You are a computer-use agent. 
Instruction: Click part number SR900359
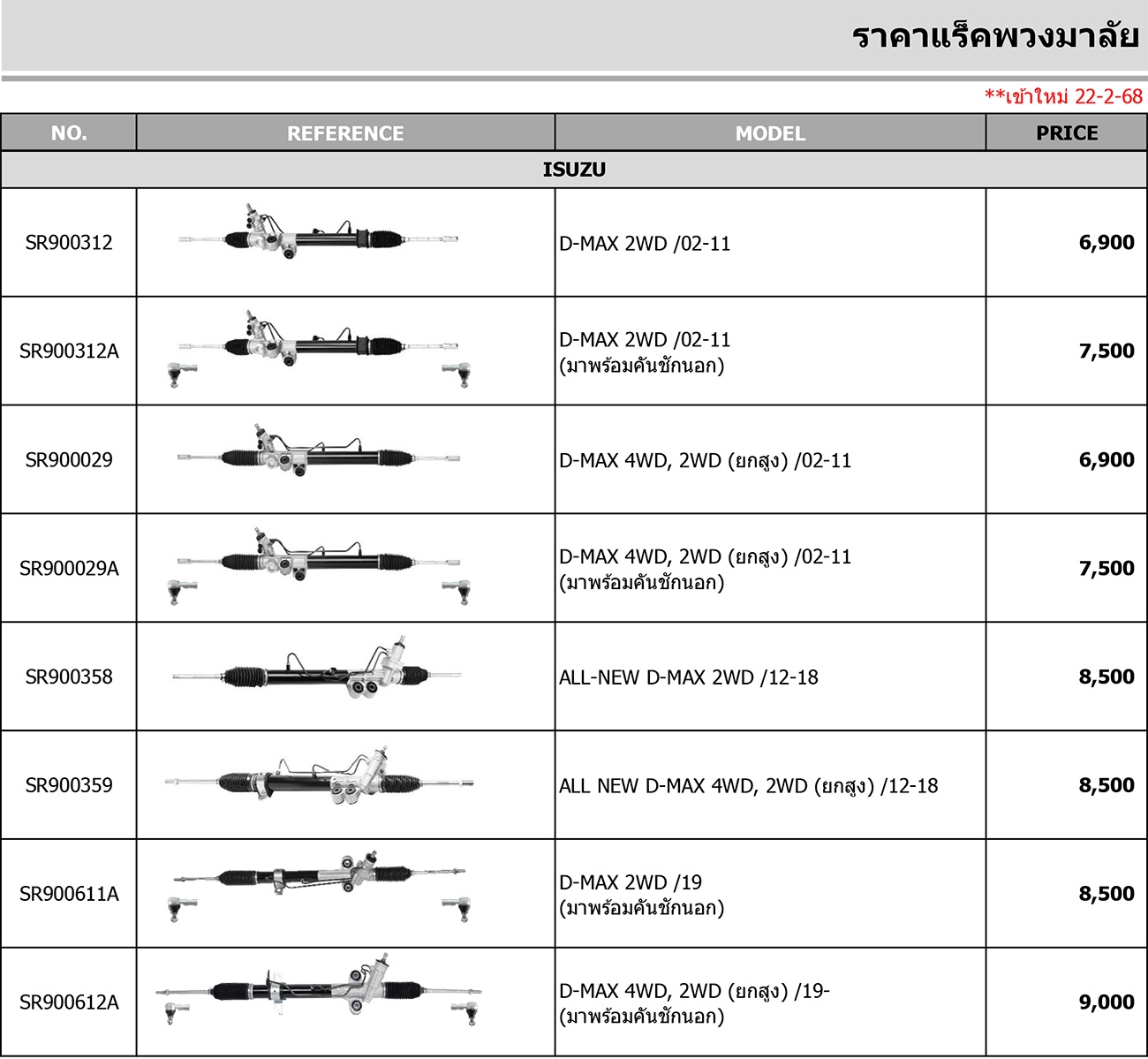(69, 785)
